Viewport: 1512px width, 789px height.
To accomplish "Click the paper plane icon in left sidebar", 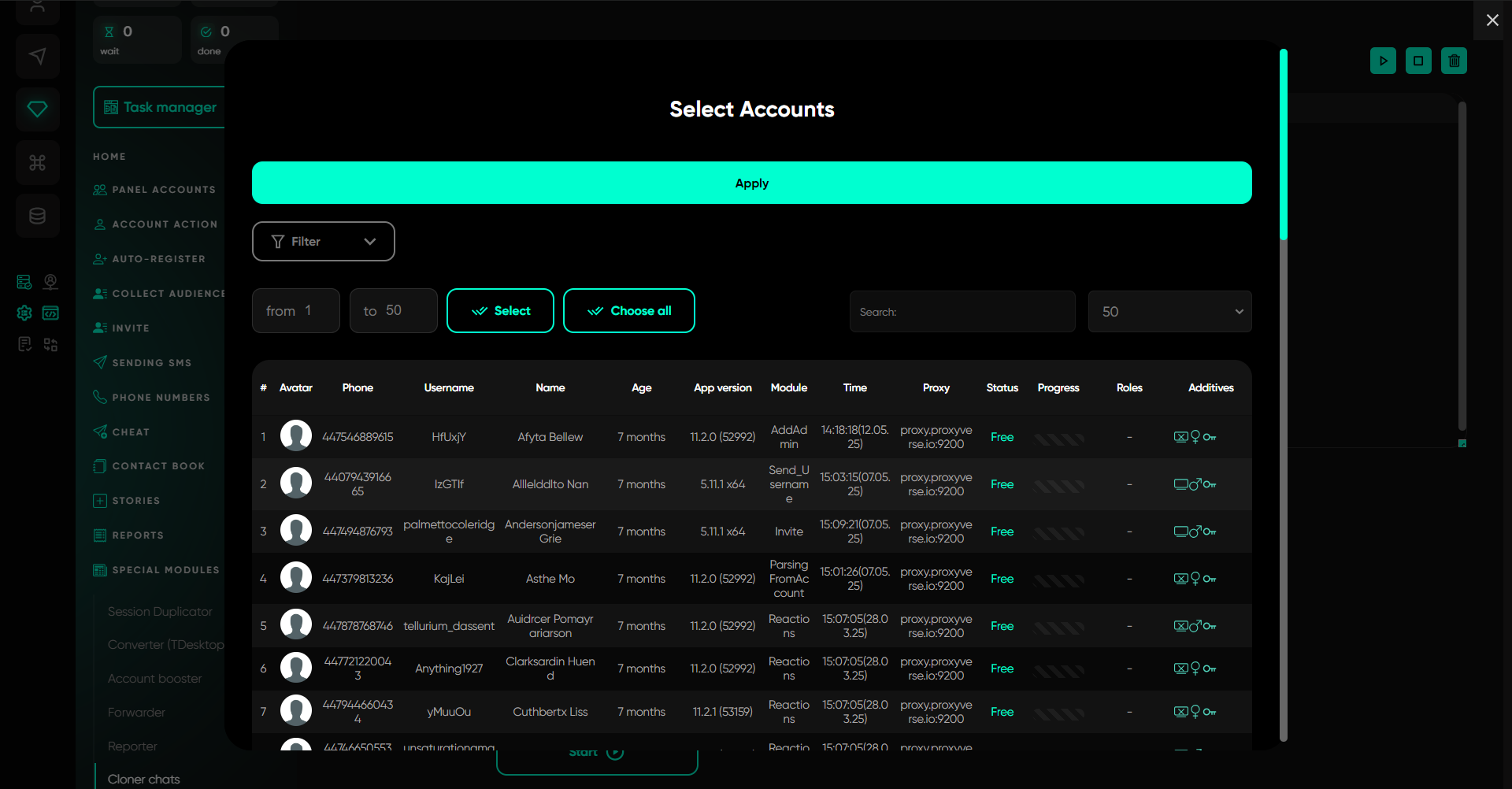I will (37, 56).
